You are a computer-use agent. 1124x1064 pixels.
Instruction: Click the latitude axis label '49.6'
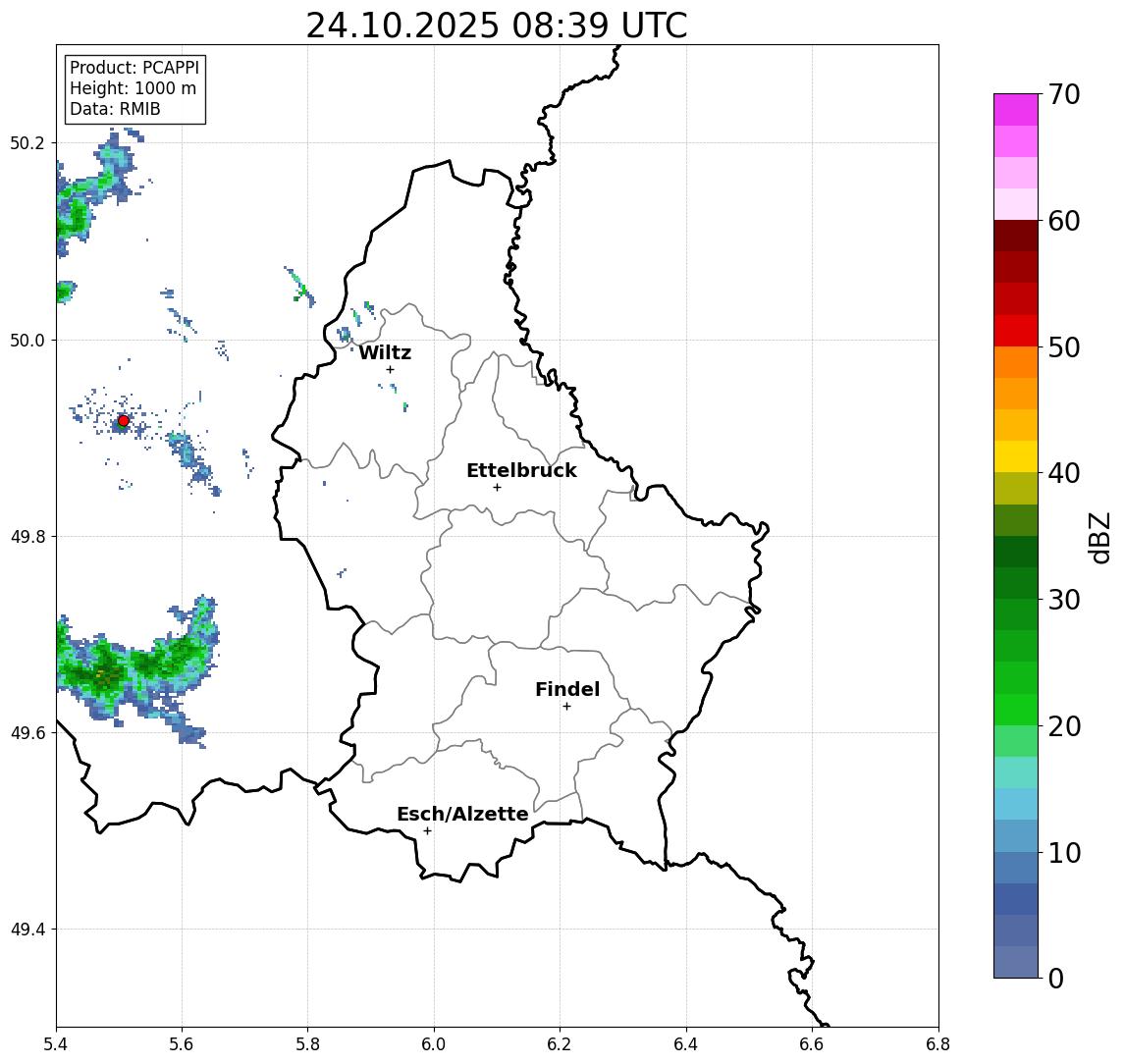(x=27, y=733)
